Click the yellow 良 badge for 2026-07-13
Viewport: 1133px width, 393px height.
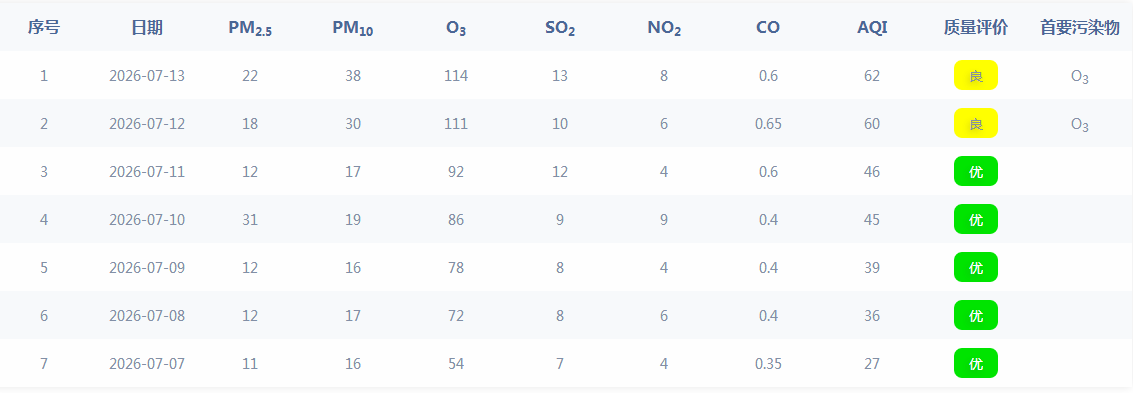(x=975, y=75)
